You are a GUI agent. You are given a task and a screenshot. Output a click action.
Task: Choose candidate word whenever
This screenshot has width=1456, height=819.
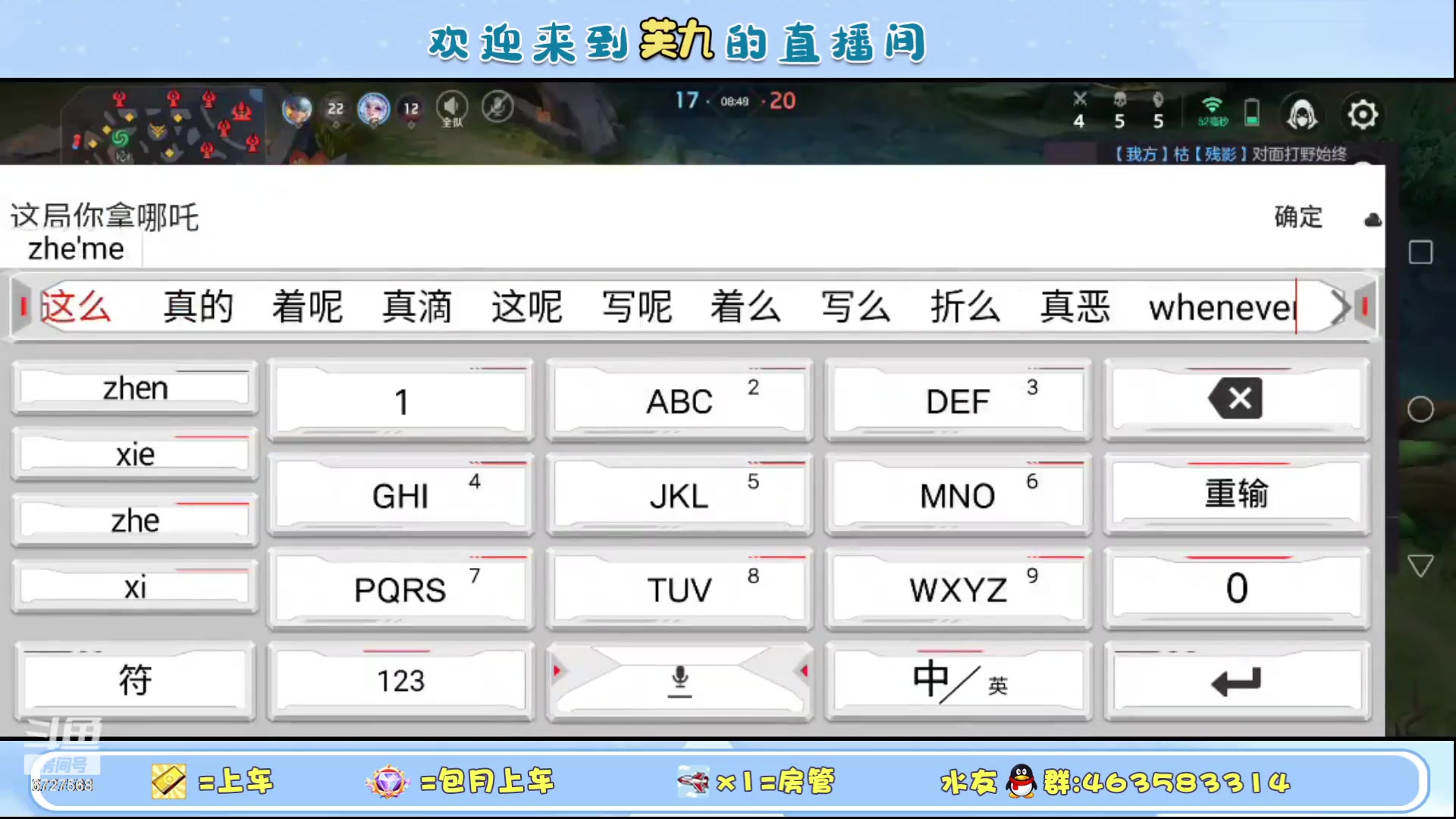click(x=1222, y=308)
